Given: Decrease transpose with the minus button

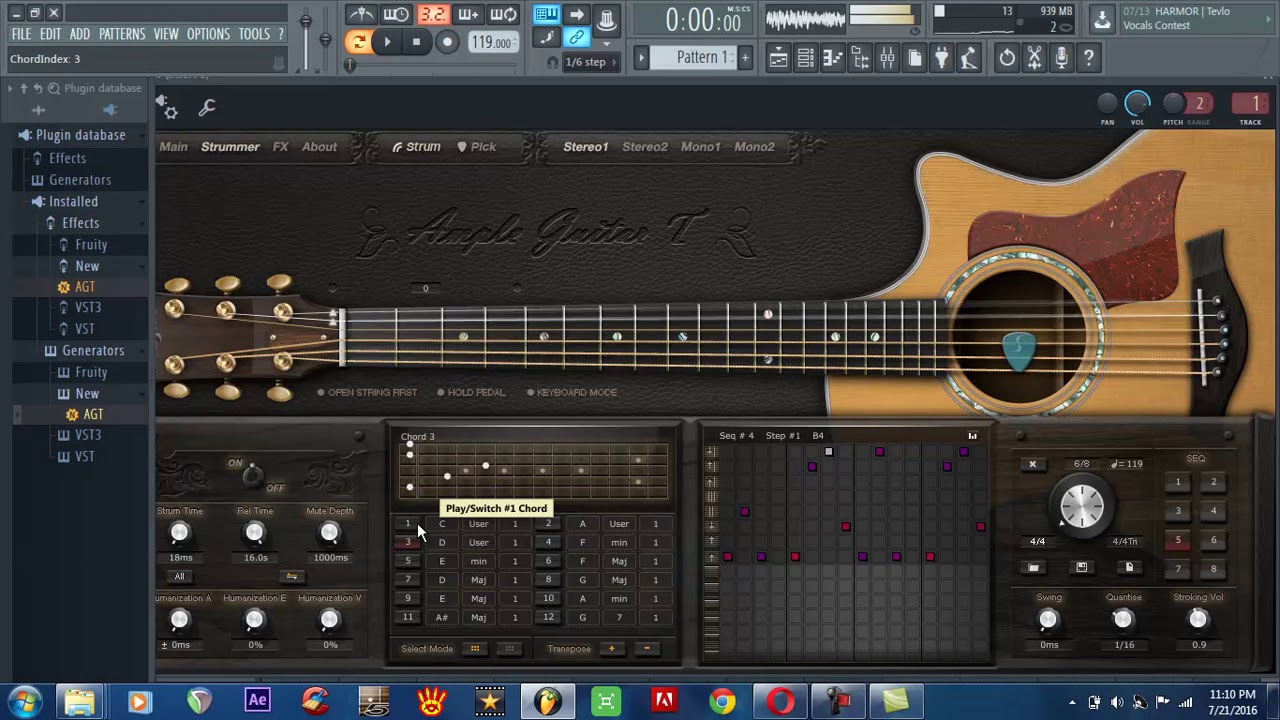Looking at the screenshot, I should pos(646,649).
